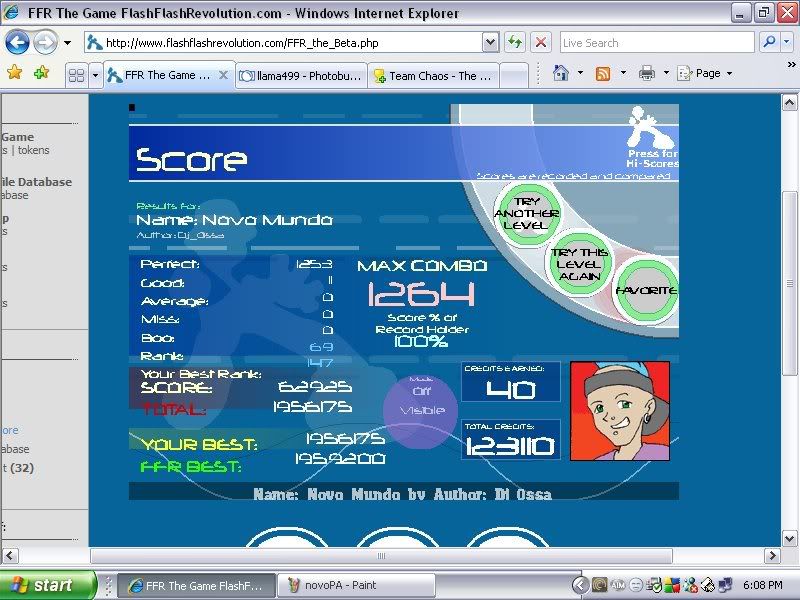Toggle the Mode Off Visible circle
Screen dimensions: 800x600
coord(420,402)
